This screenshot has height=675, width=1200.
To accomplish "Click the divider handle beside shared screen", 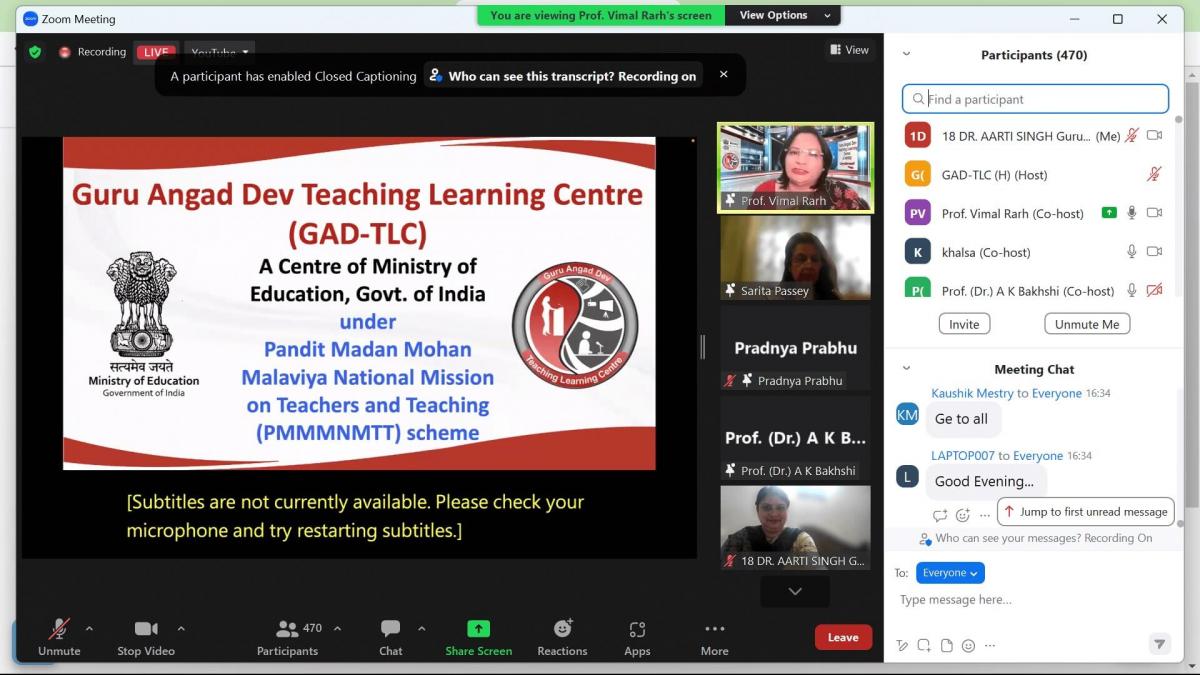I will pyautogui.click(x=702, y=347).
